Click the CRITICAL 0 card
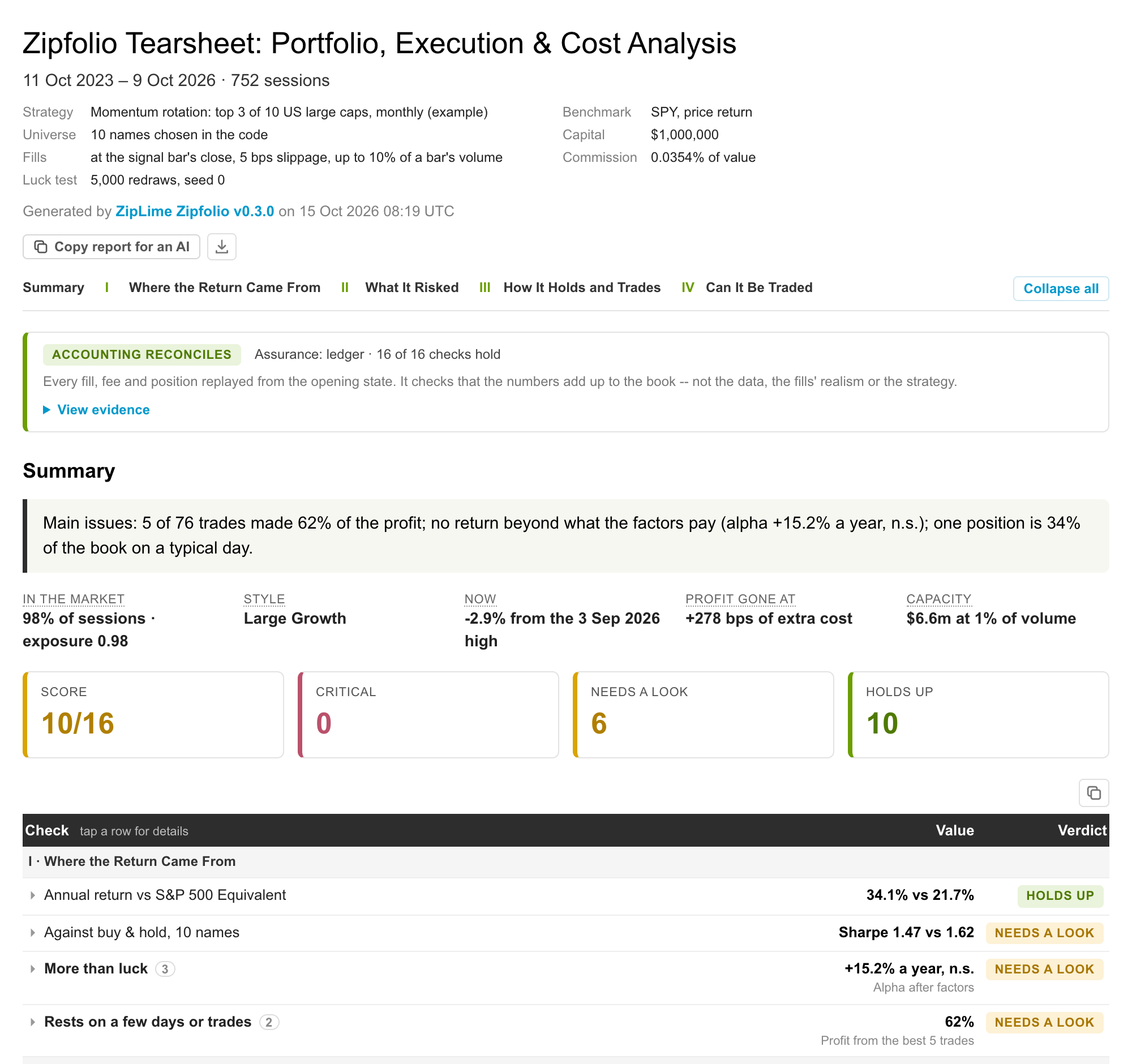Screen dimensions: 1132x1064 coord(428,714)
